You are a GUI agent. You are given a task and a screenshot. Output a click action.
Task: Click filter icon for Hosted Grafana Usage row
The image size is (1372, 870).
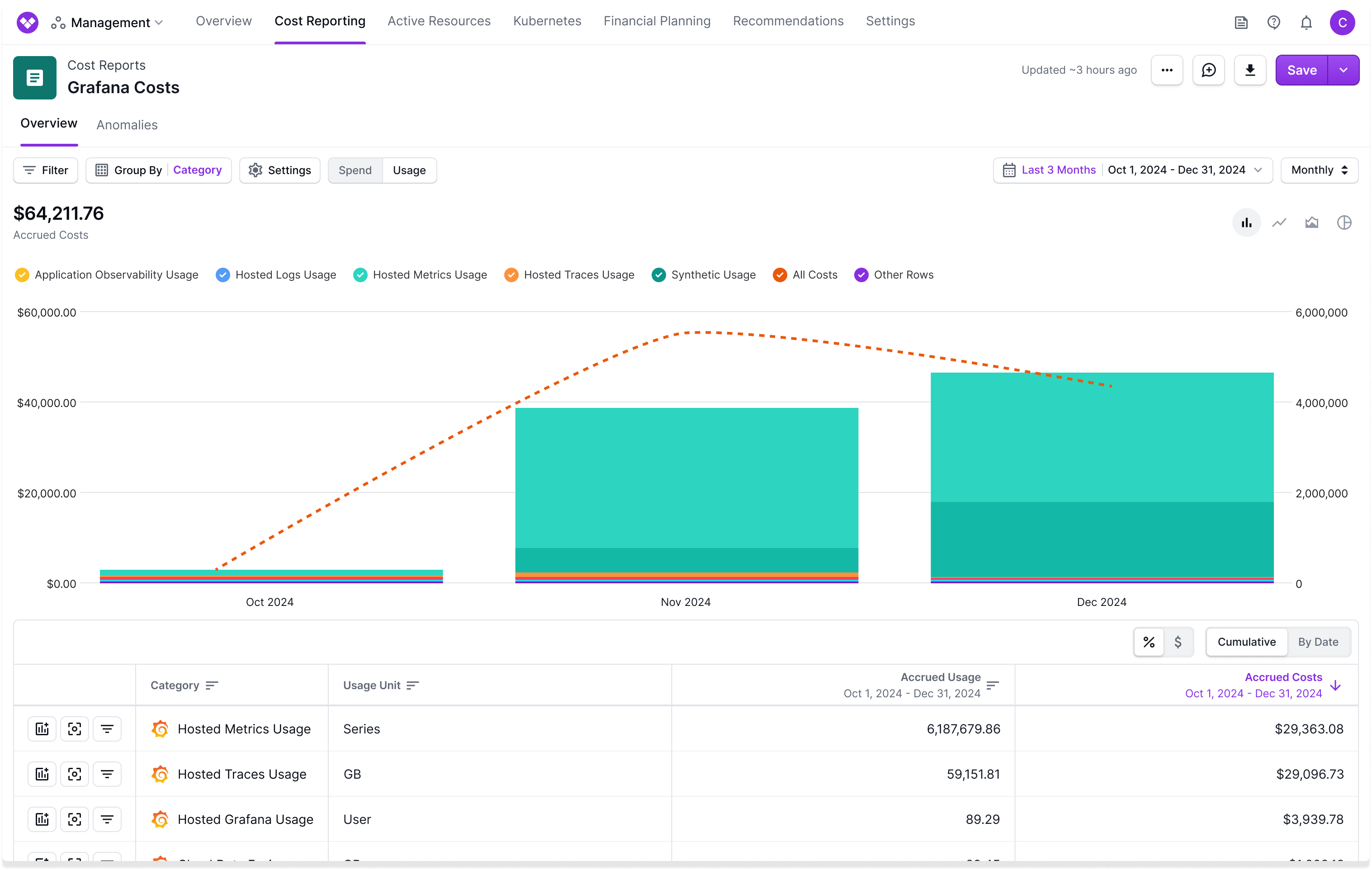pos(107,819)
